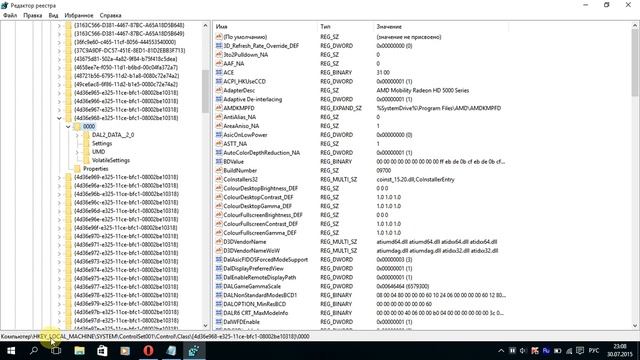Open the Store taskbar icon
This screenshot has width=640, height=360.
coord(102,351)
